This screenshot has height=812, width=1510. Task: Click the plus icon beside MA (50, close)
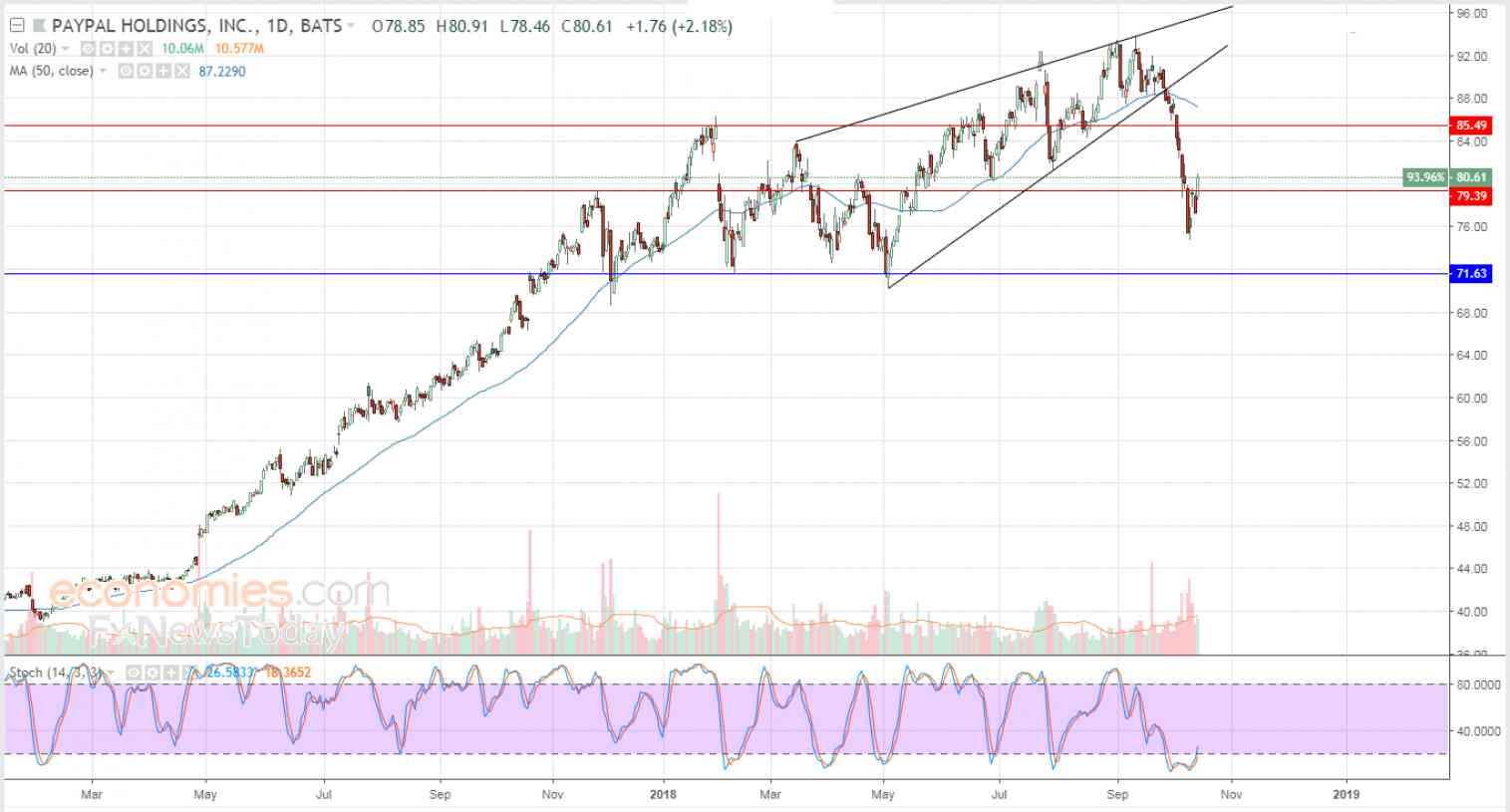(162, 71)
